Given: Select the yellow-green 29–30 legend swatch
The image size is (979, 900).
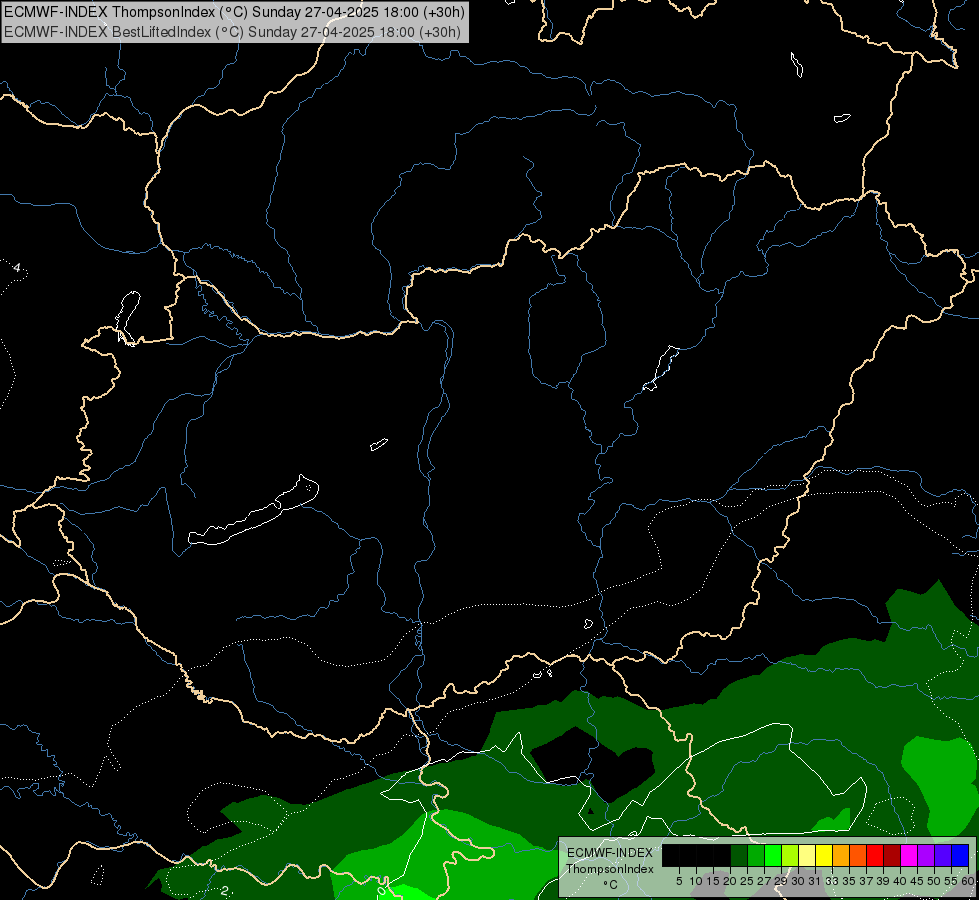Looking at the screenshot, I should point(790,855).
